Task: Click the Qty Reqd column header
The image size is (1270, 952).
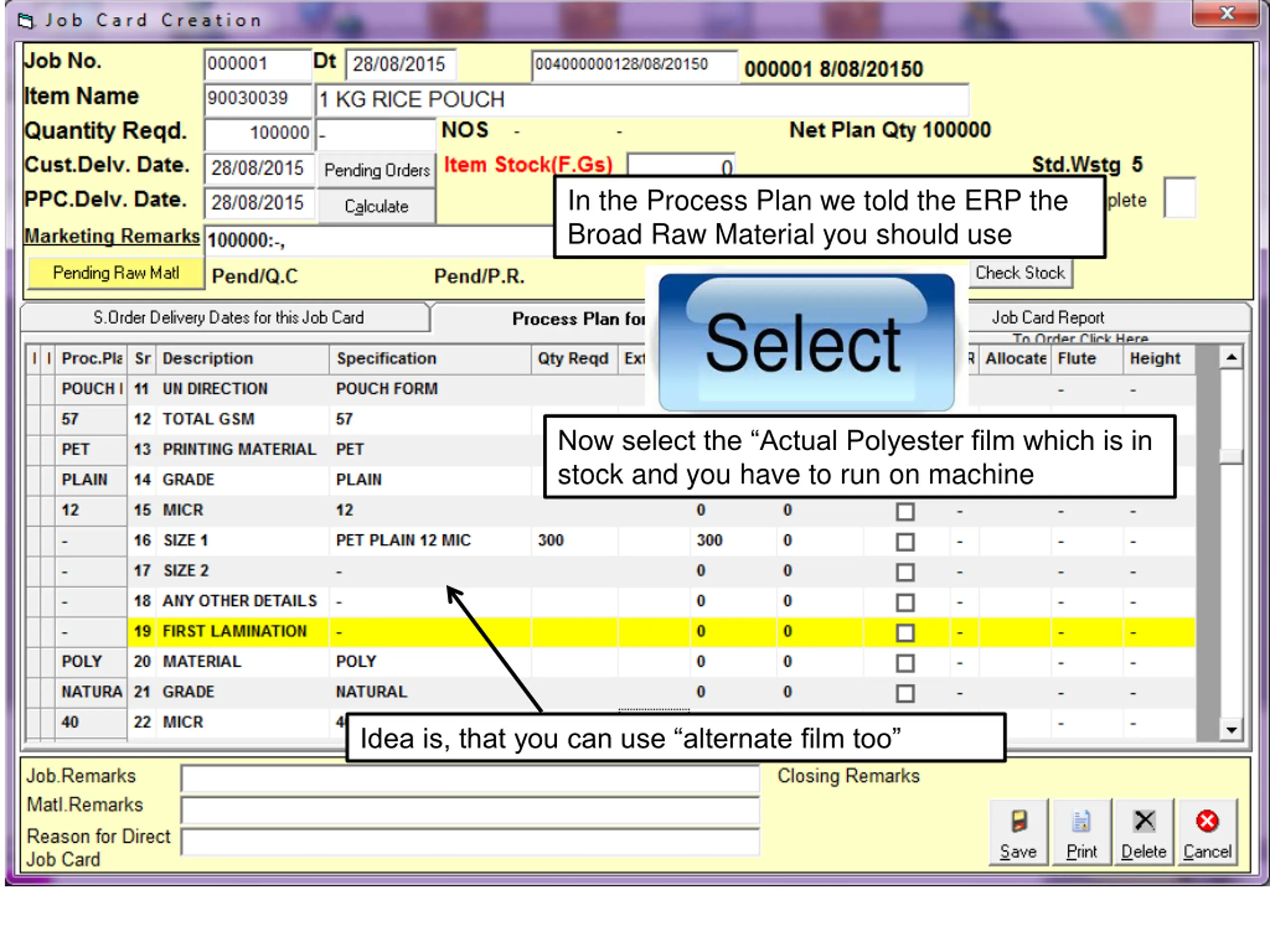Action: click(x=574, y=359)
